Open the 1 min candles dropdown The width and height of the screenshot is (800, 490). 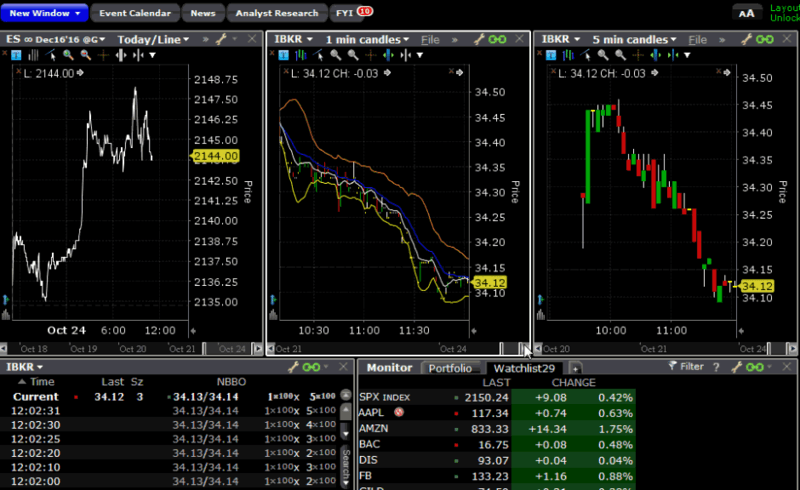coord(367,39)
